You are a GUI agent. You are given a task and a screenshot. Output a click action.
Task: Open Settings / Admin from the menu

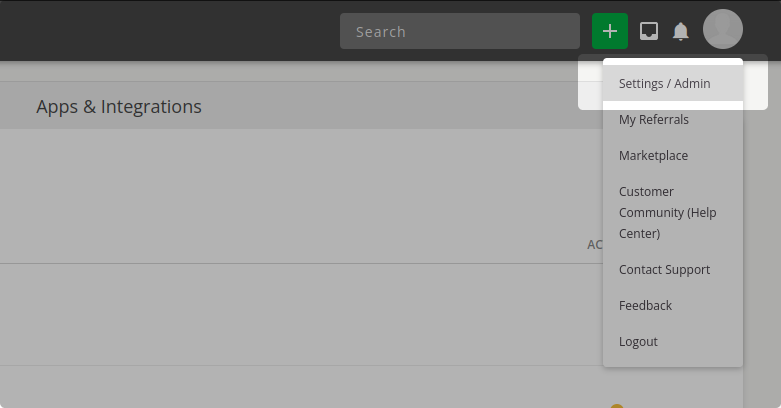[664, 84]
